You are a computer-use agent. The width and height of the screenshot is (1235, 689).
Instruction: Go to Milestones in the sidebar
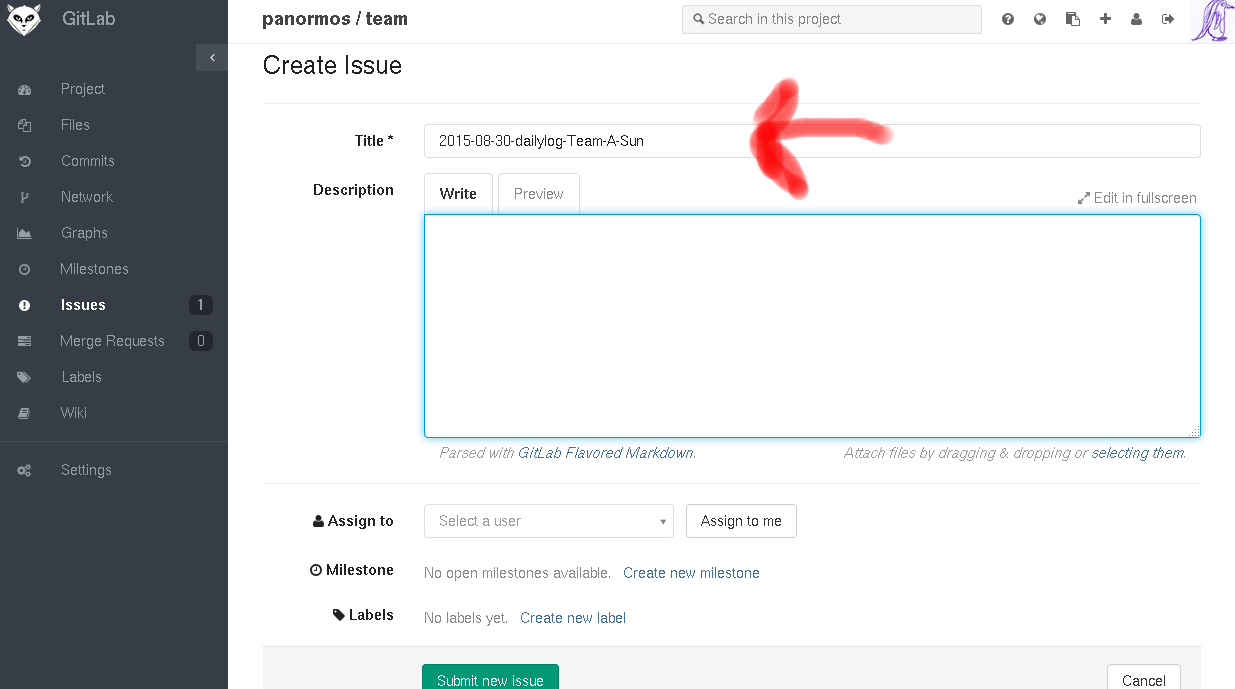click(94, 269)
